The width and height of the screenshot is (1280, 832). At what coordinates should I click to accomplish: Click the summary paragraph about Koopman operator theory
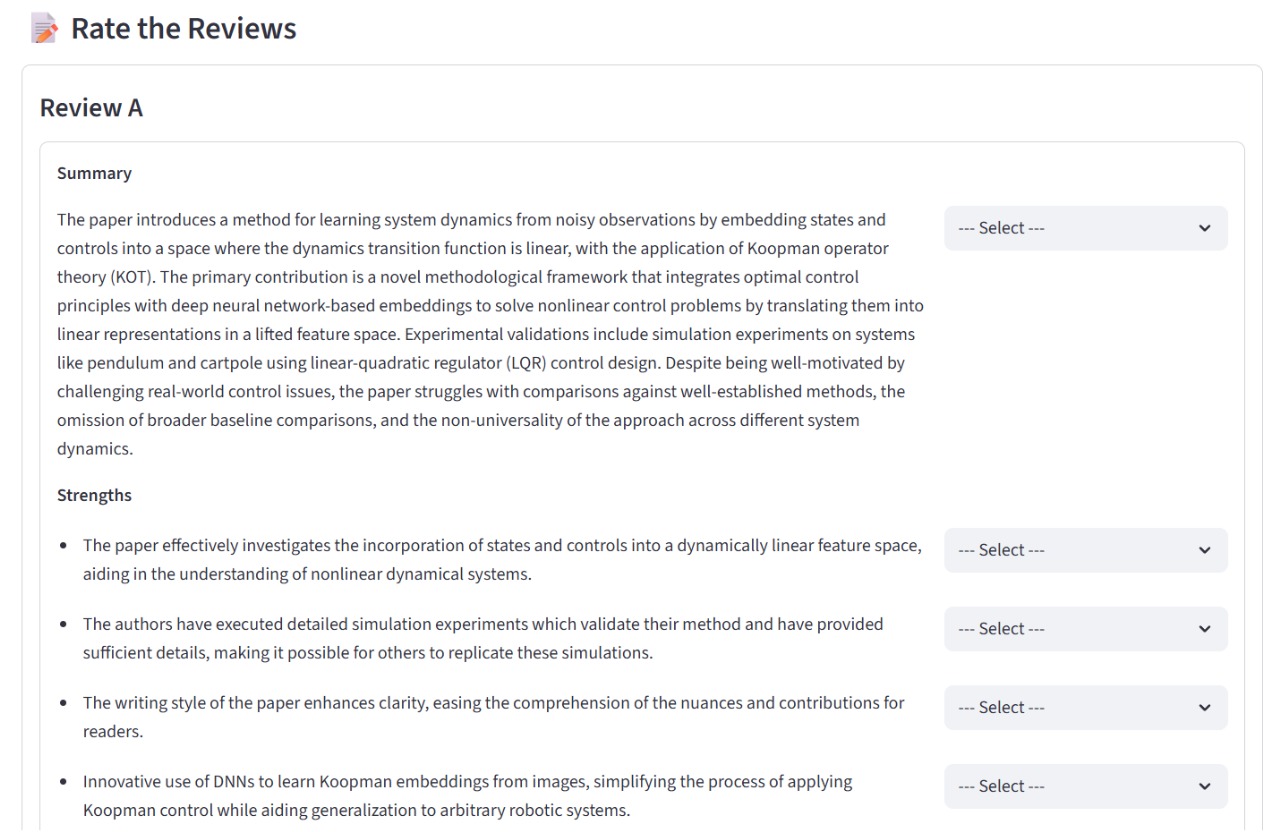490,334
